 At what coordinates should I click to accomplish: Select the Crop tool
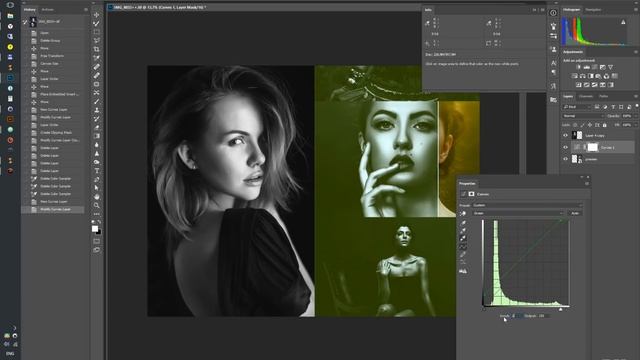tap(97, 49)
